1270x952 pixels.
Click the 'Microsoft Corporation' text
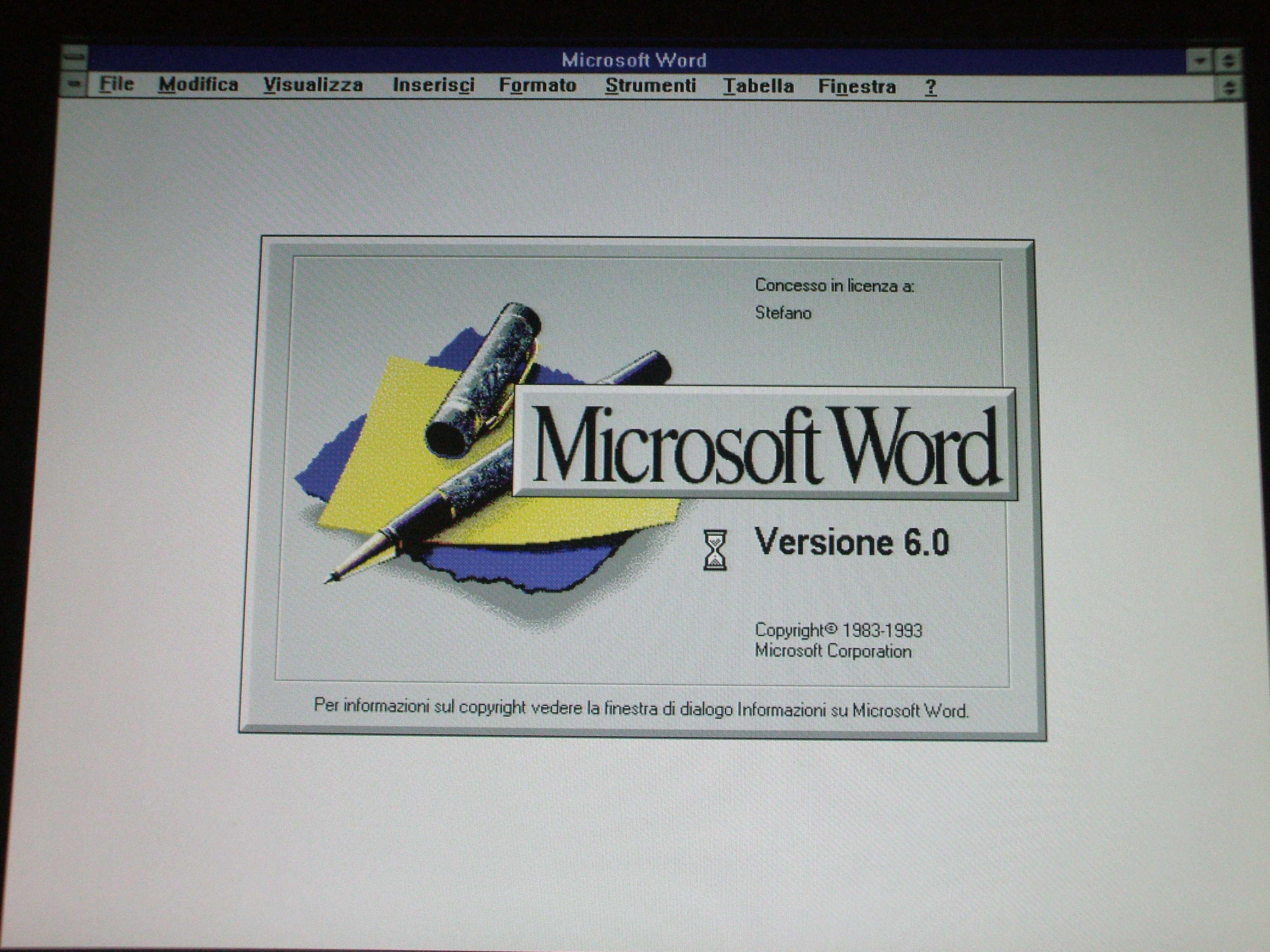[833, 651]
